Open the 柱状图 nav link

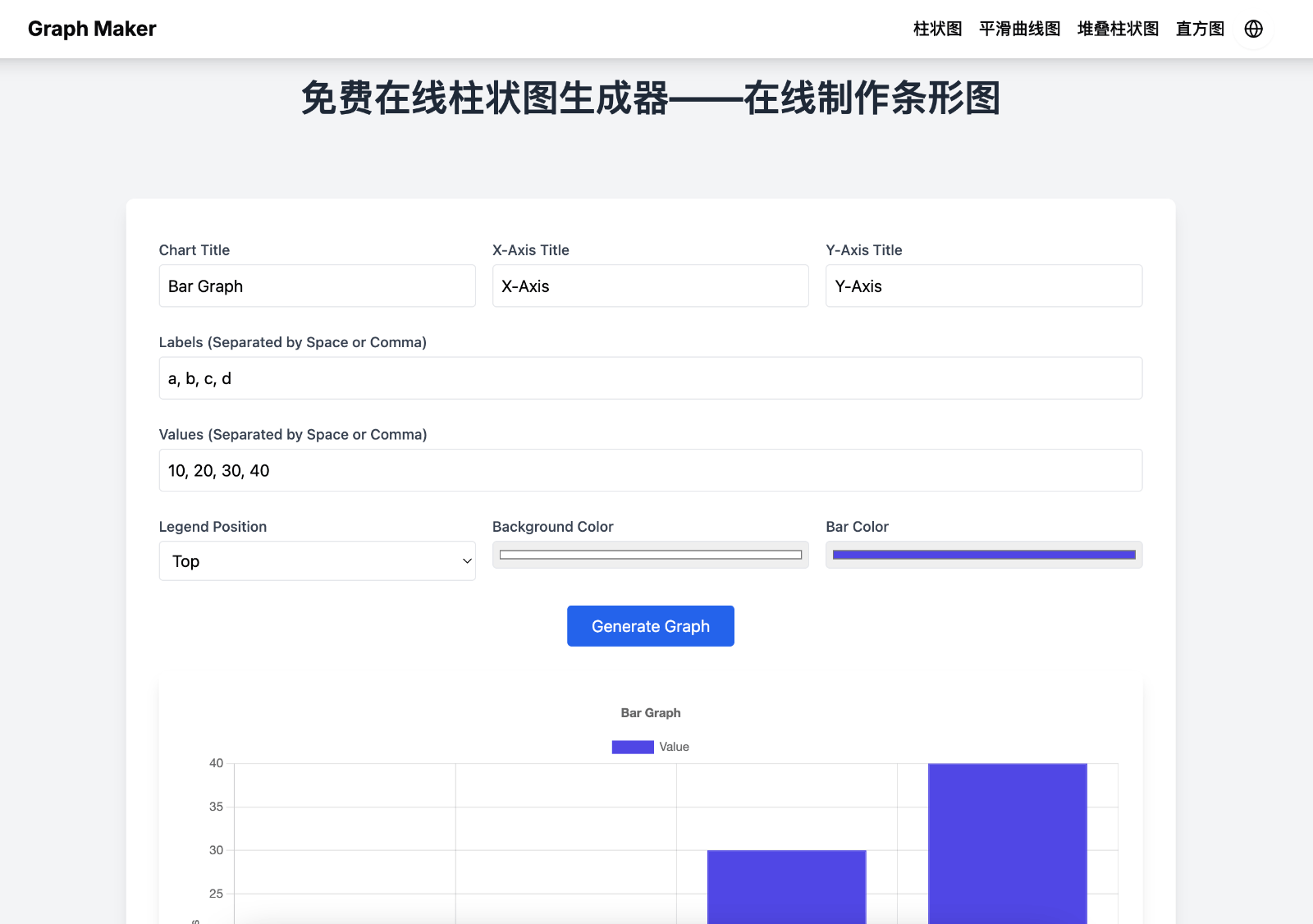tap(937, 29)
